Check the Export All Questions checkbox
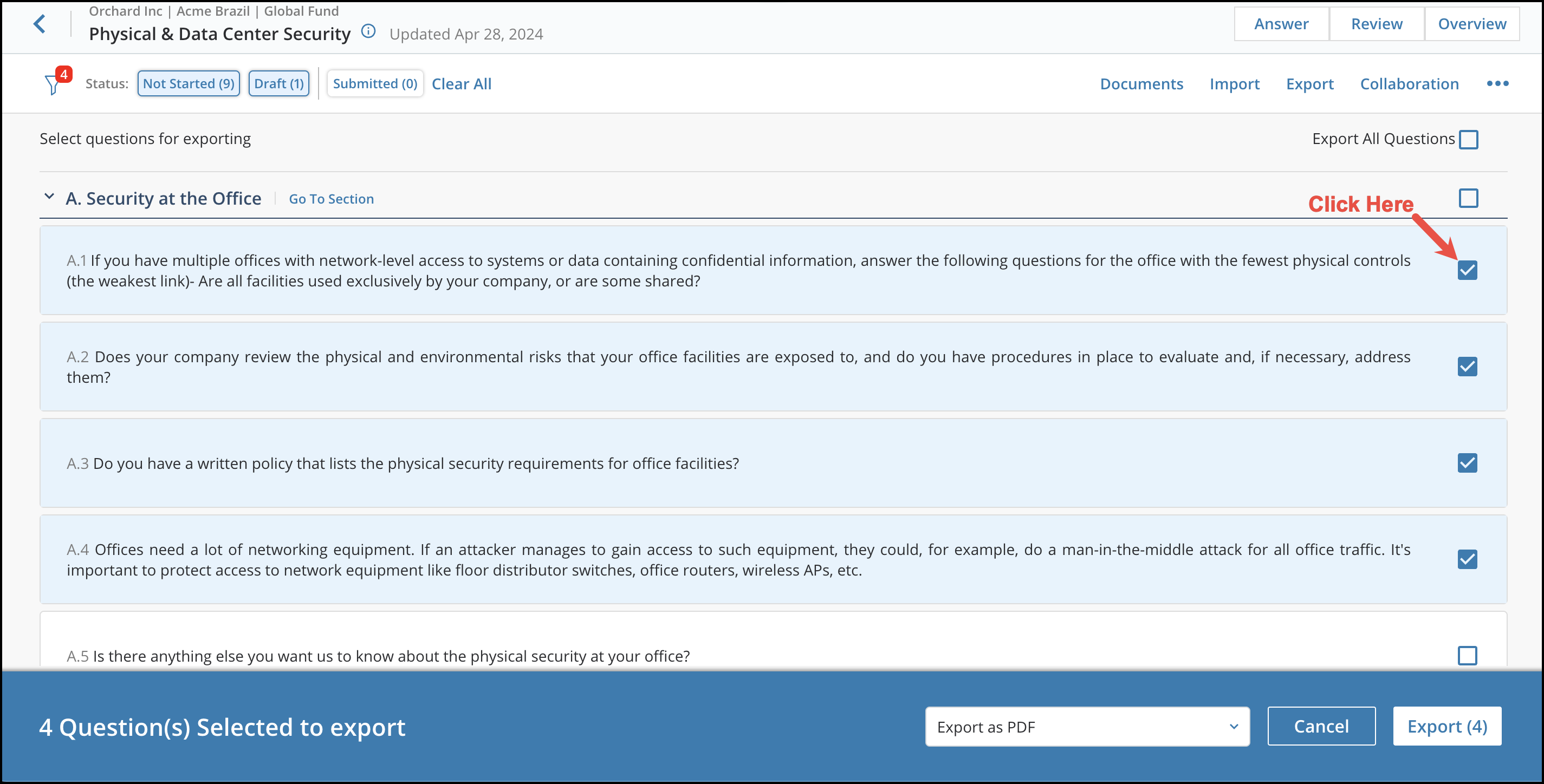Image resolution: width=1544 pixels, height=784 pixels. click(1469, 139)
